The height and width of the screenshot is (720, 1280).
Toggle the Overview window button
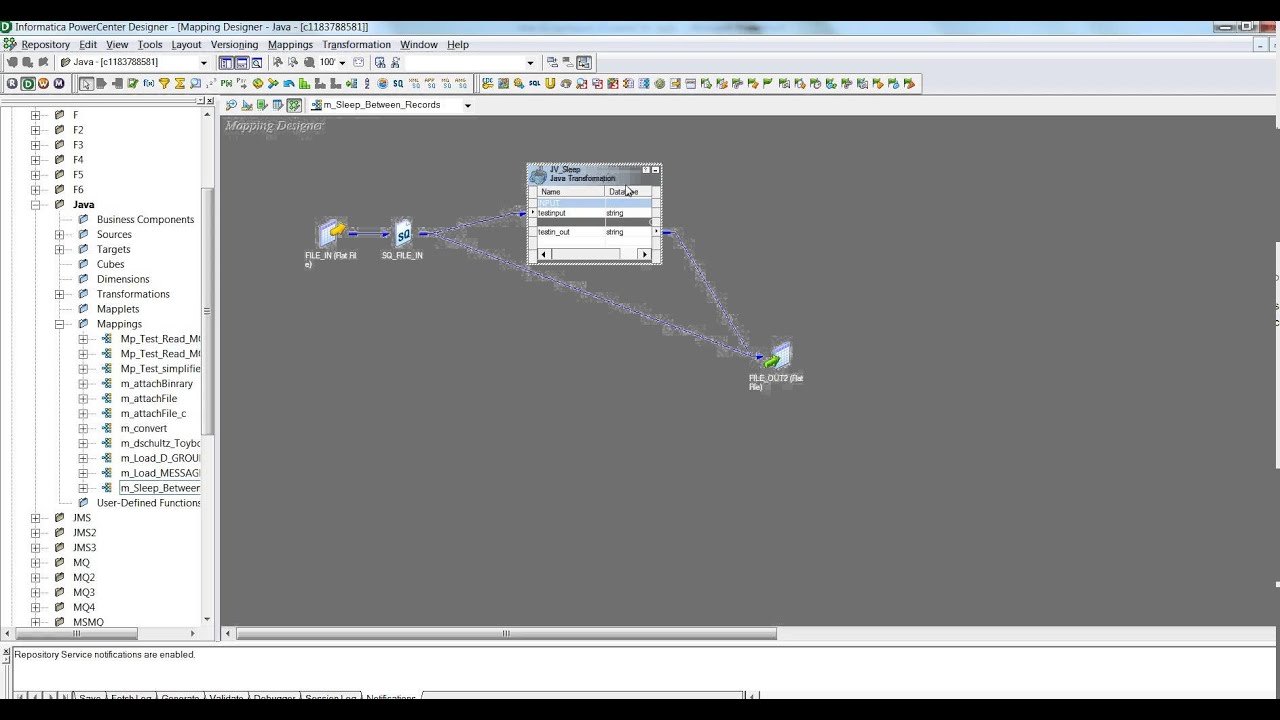[x=257, y=62]
